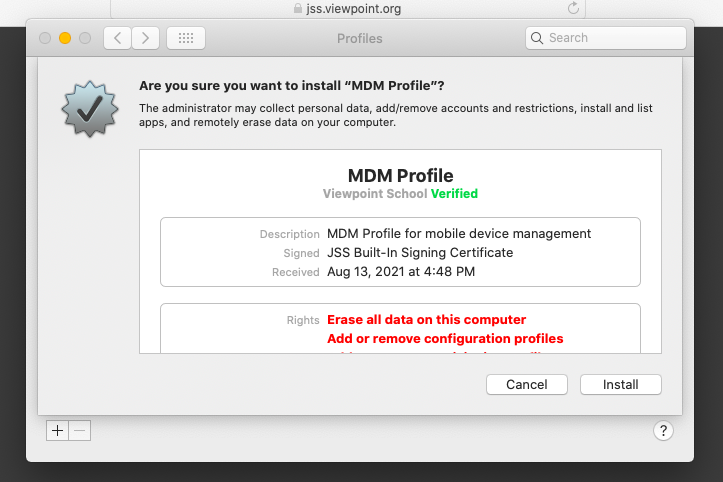Select the jss.viewpoint.org address bar
This screenshot has width=723, height=482.
[353, 8]
